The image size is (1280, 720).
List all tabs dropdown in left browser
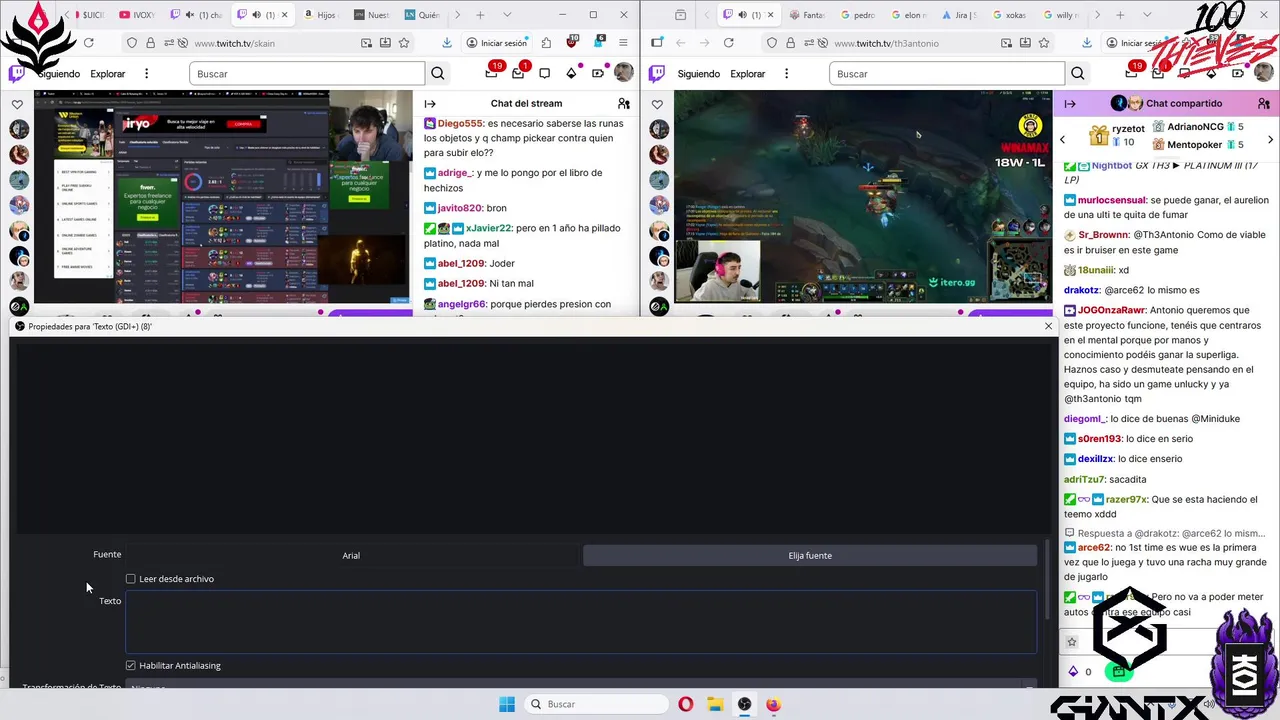point(506,15)
